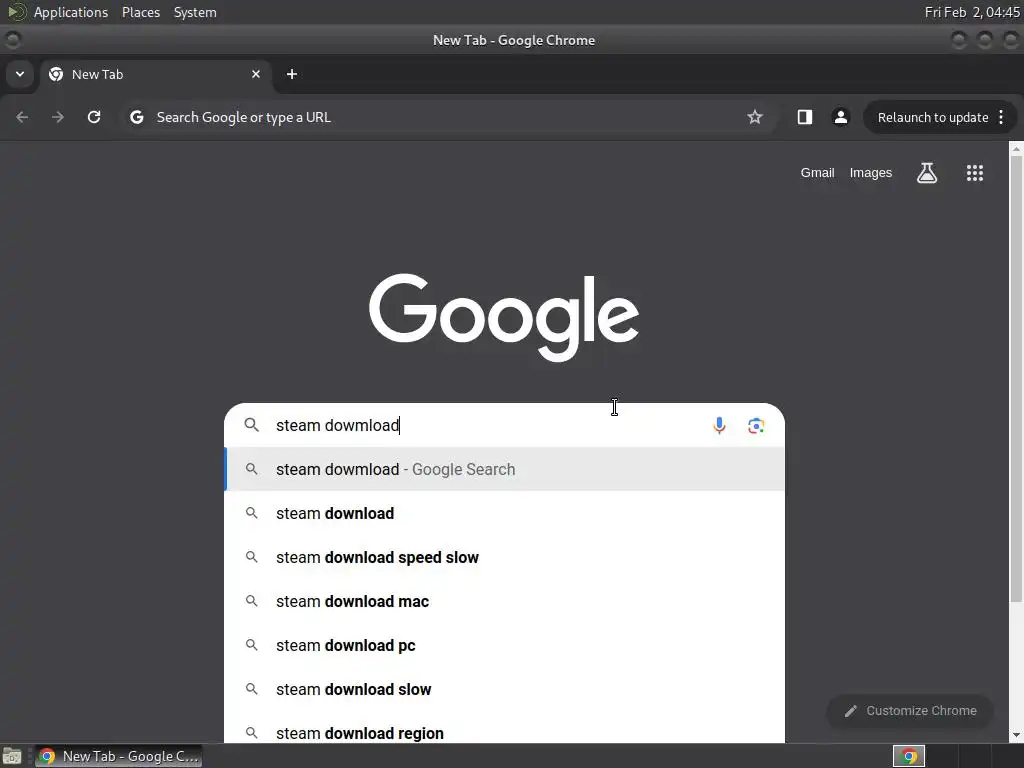Click the browser Back arrow
The image size is (1024, 768).
22,117
